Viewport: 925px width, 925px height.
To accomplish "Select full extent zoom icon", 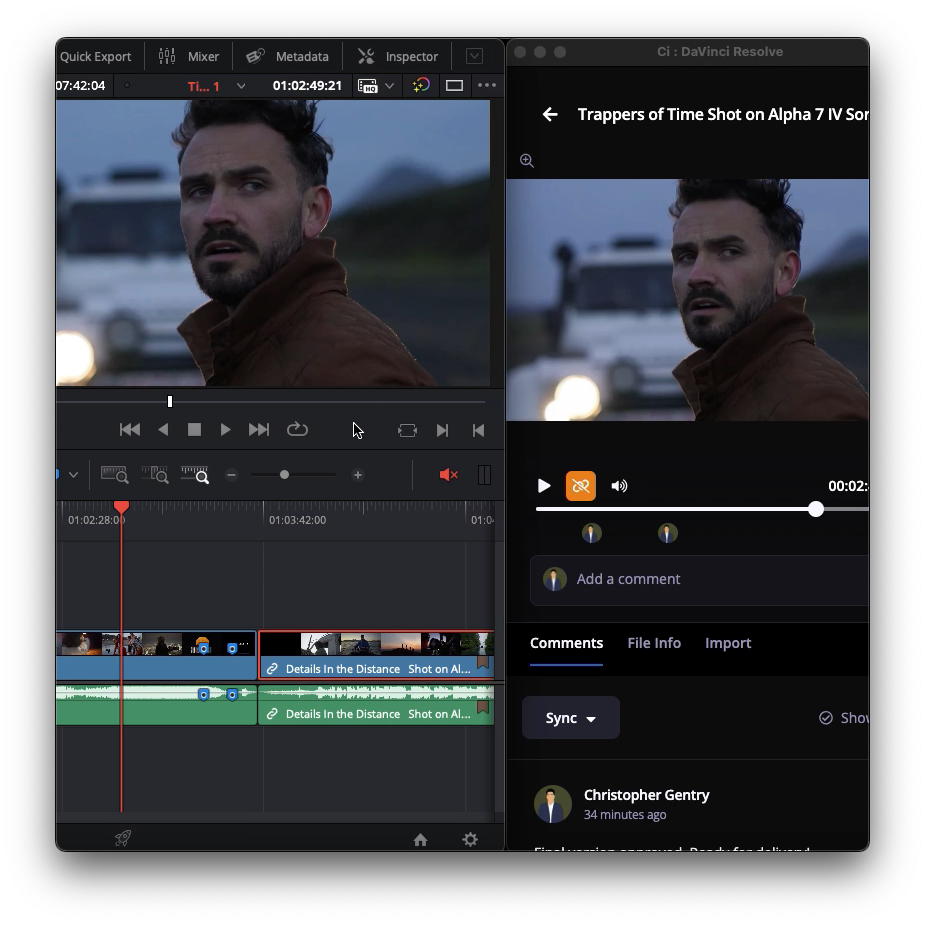I will (x=114, y=475).
